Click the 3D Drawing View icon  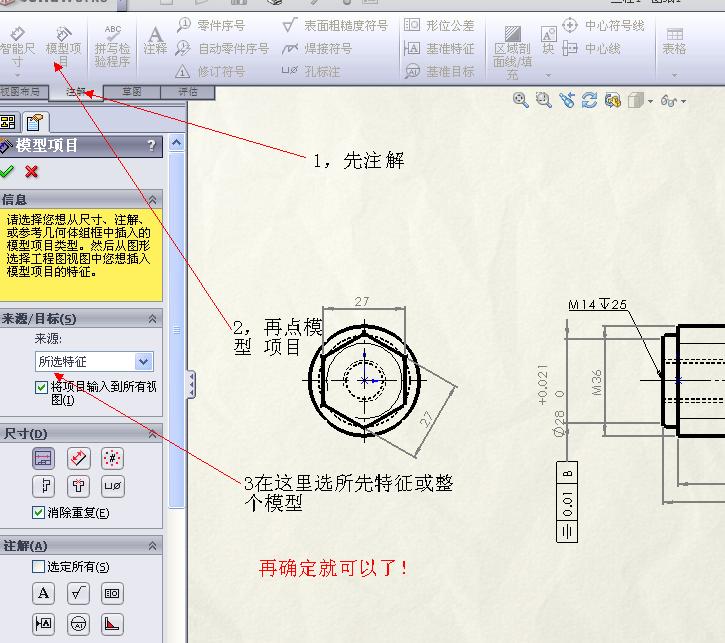tap(613, 100)
